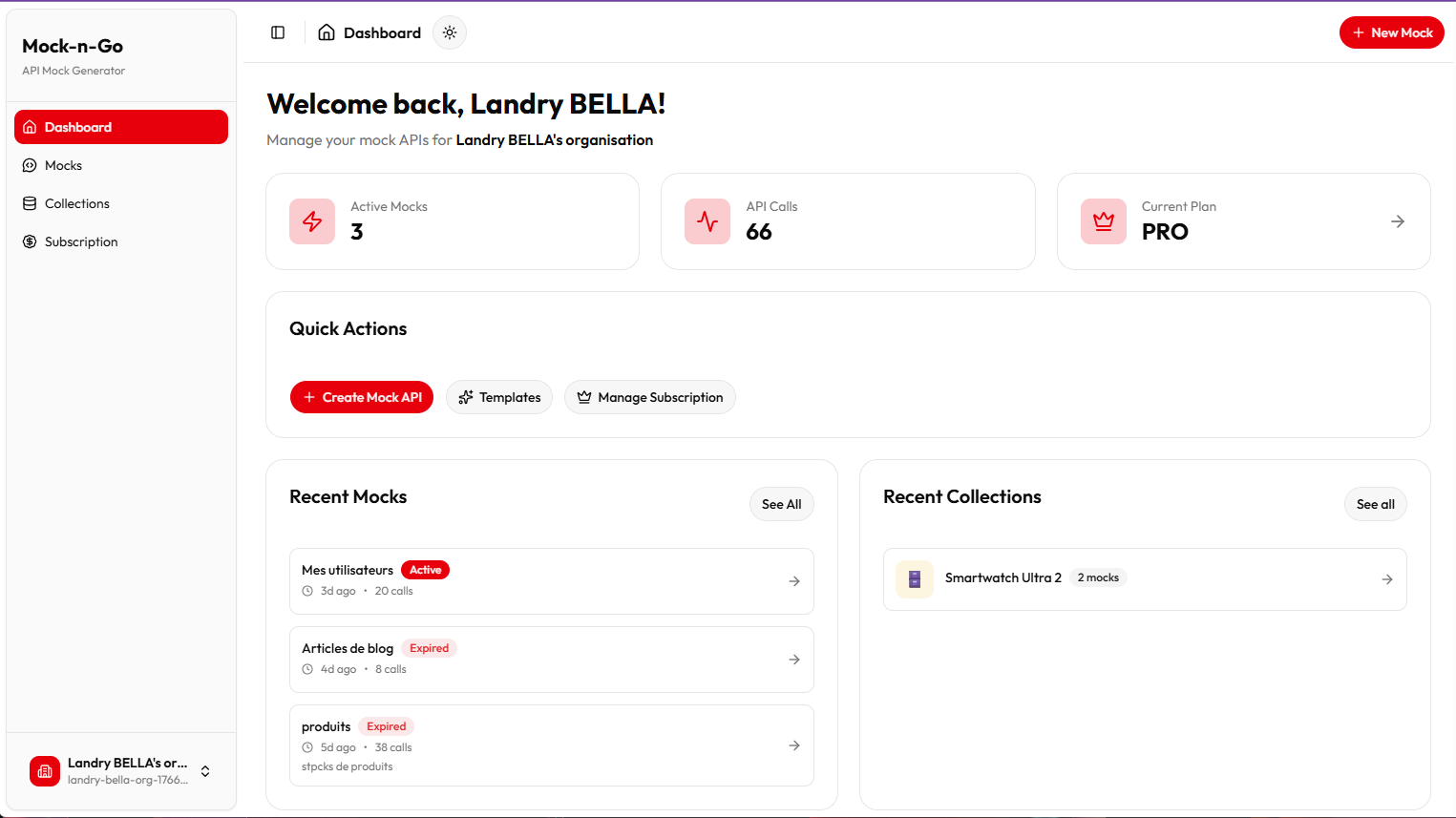1456x818 pixels.
Task: Click the API Calls activity pulse icon
Action: [707, 221]
